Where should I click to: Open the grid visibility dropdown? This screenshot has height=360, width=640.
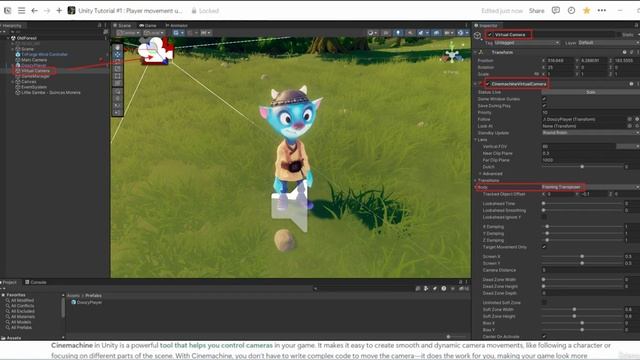[178, 33]
